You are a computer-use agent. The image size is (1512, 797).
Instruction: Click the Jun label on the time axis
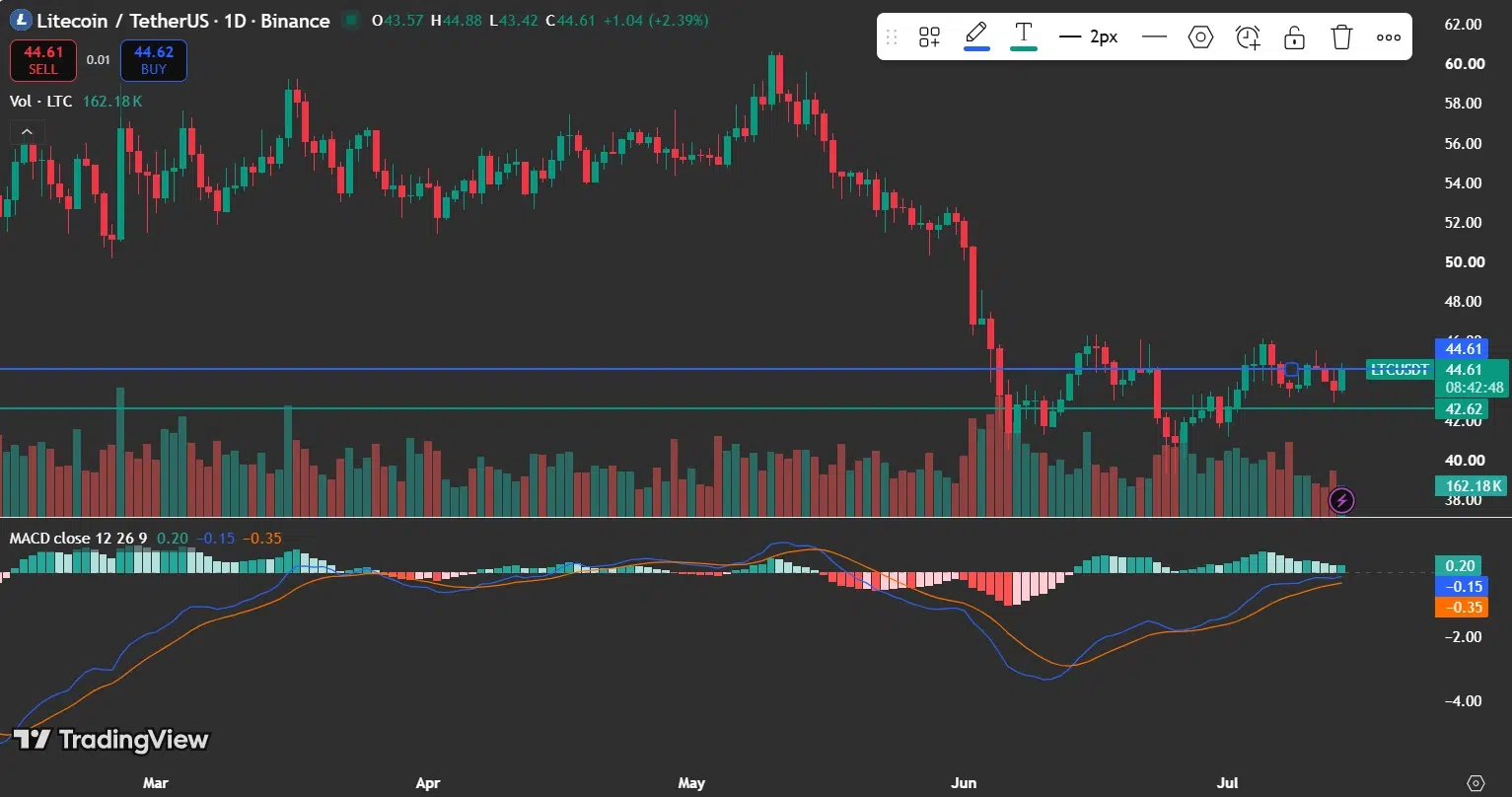(x=963, y=783)
